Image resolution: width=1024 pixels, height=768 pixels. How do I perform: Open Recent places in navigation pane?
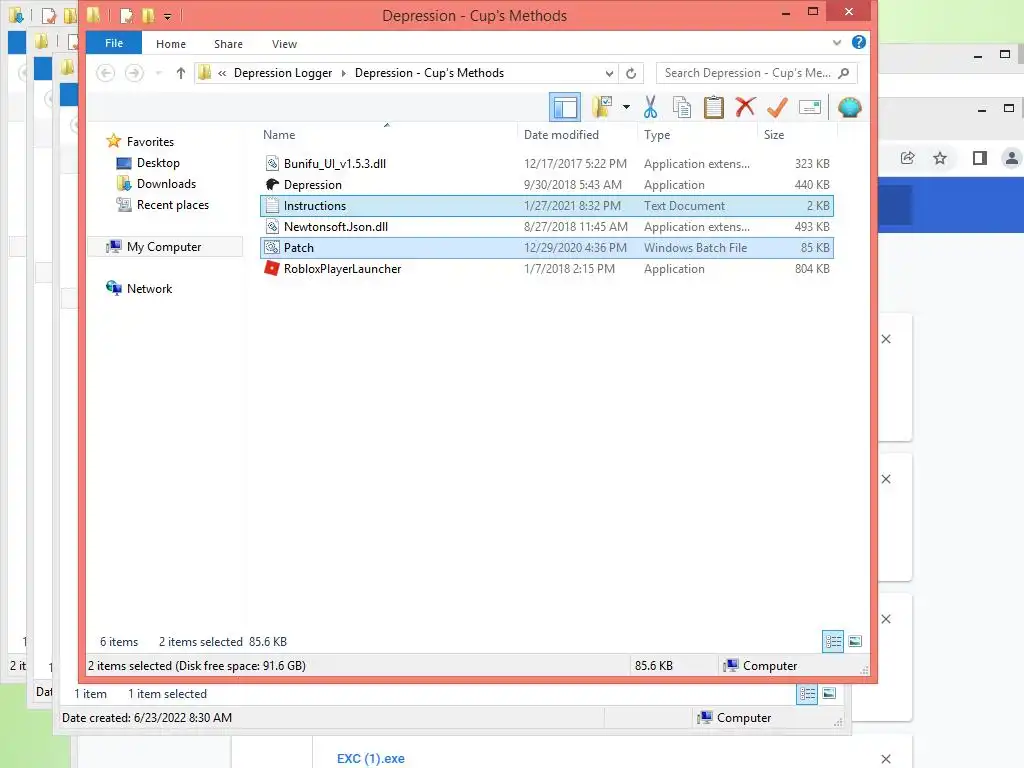click(172, 204)
